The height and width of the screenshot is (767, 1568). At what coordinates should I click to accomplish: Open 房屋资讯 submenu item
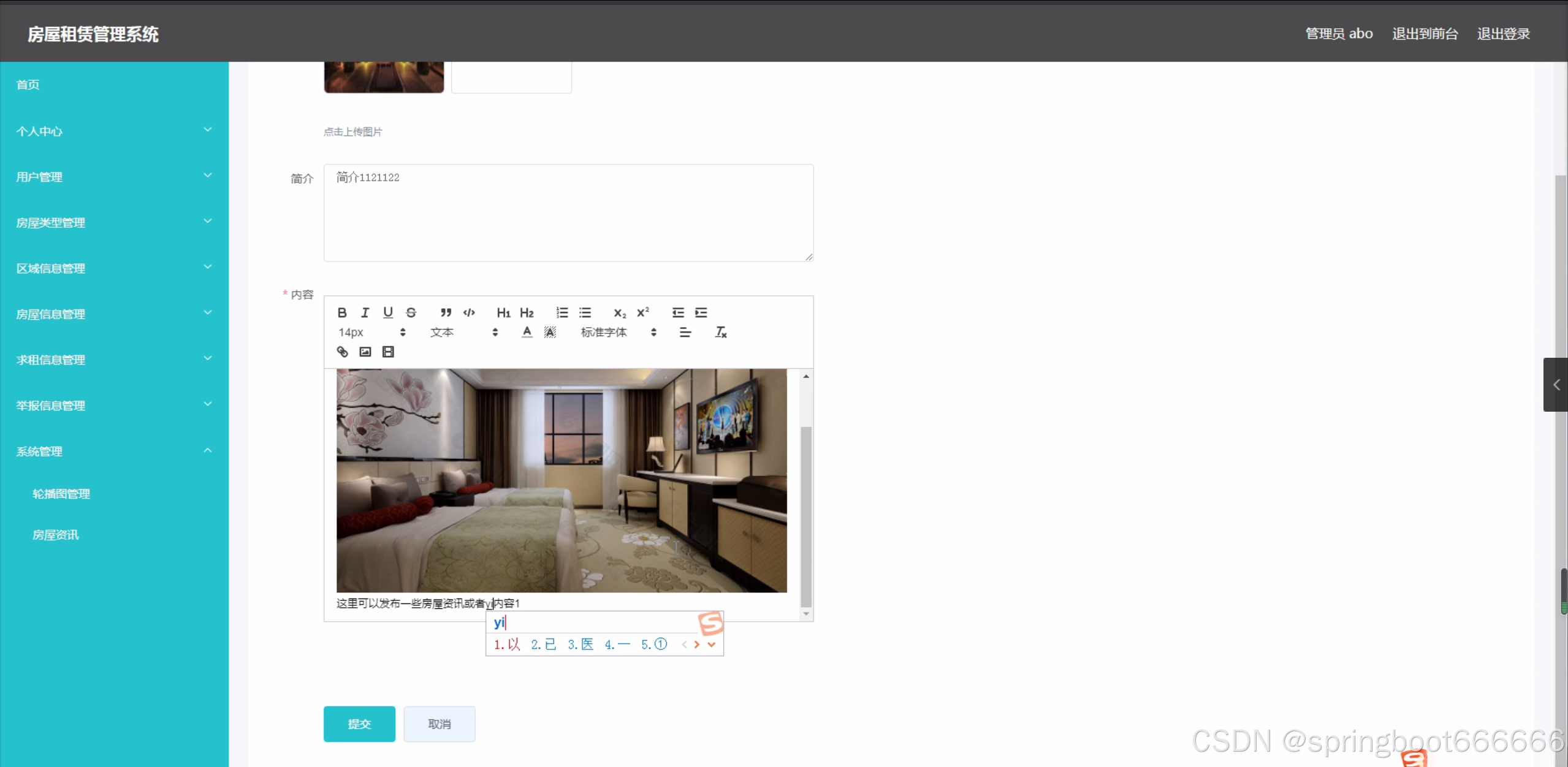[x=56, y=535]
